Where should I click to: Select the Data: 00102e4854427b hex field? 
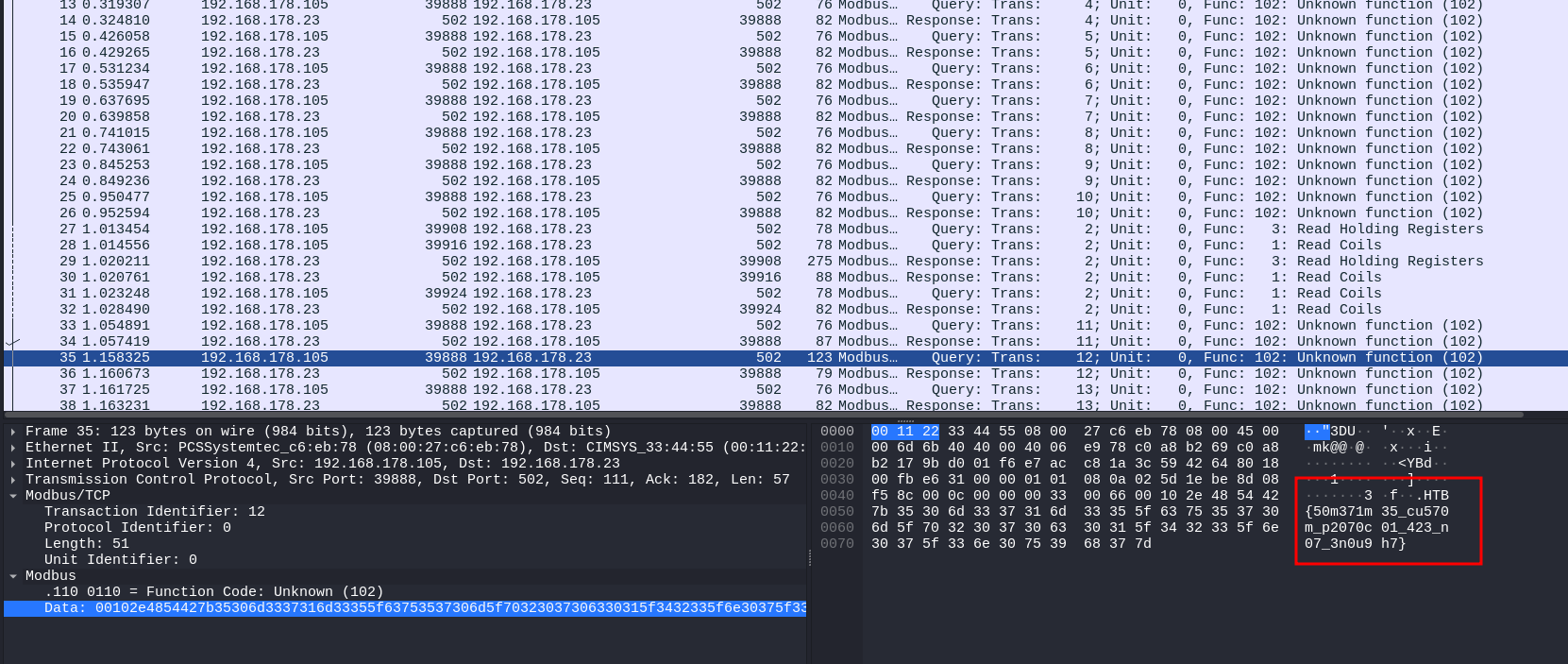click(405, 608)
